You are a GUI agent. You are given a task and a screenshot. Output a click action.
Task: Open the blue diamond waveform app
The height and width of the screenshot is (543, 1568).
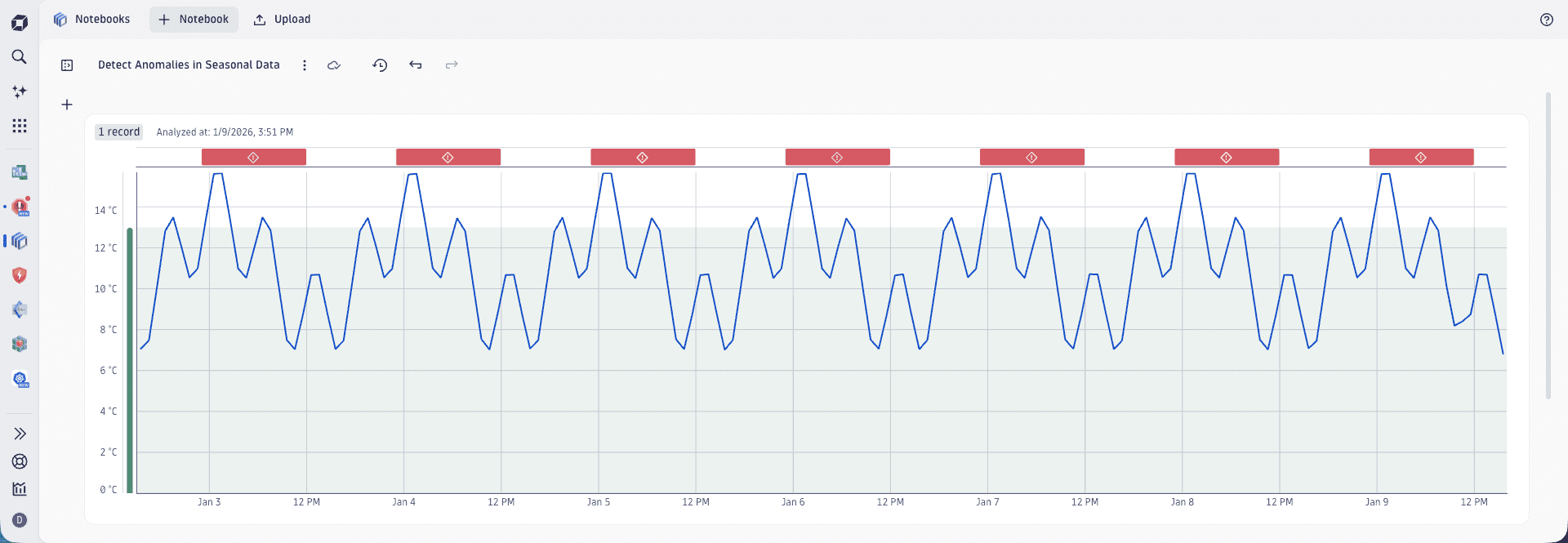coord(20,309)
